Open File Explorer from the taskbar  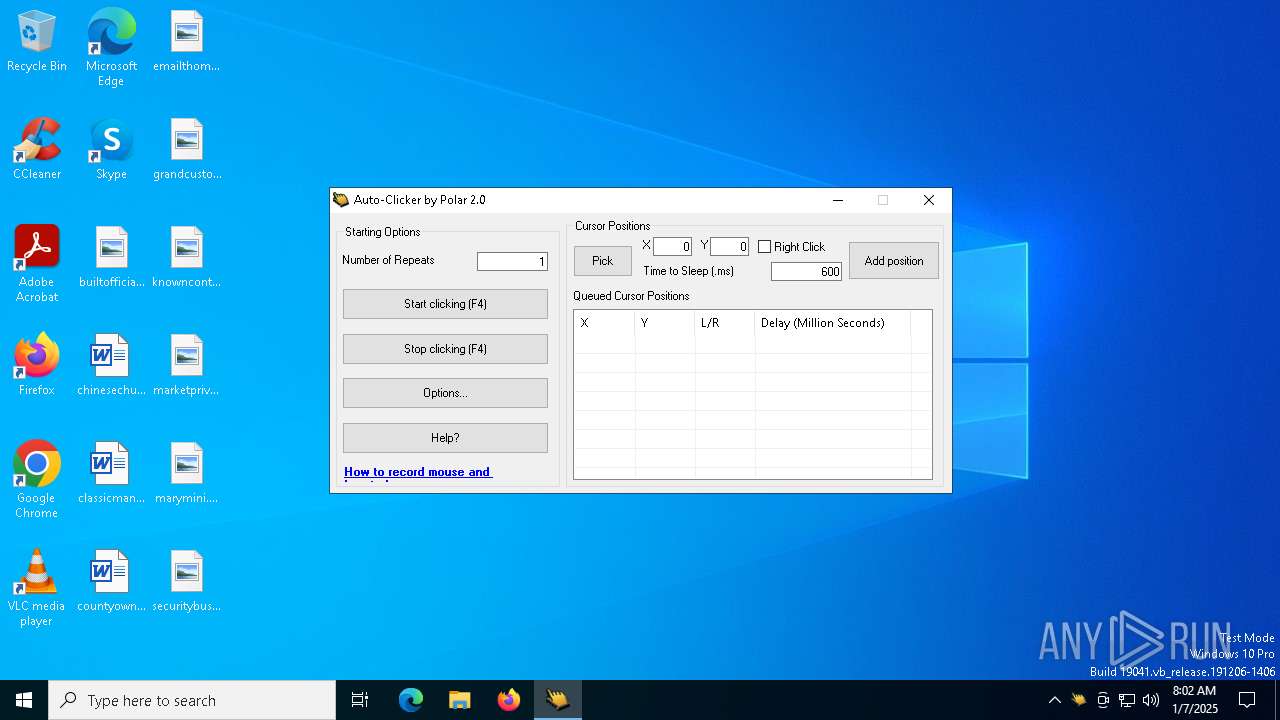460,700
